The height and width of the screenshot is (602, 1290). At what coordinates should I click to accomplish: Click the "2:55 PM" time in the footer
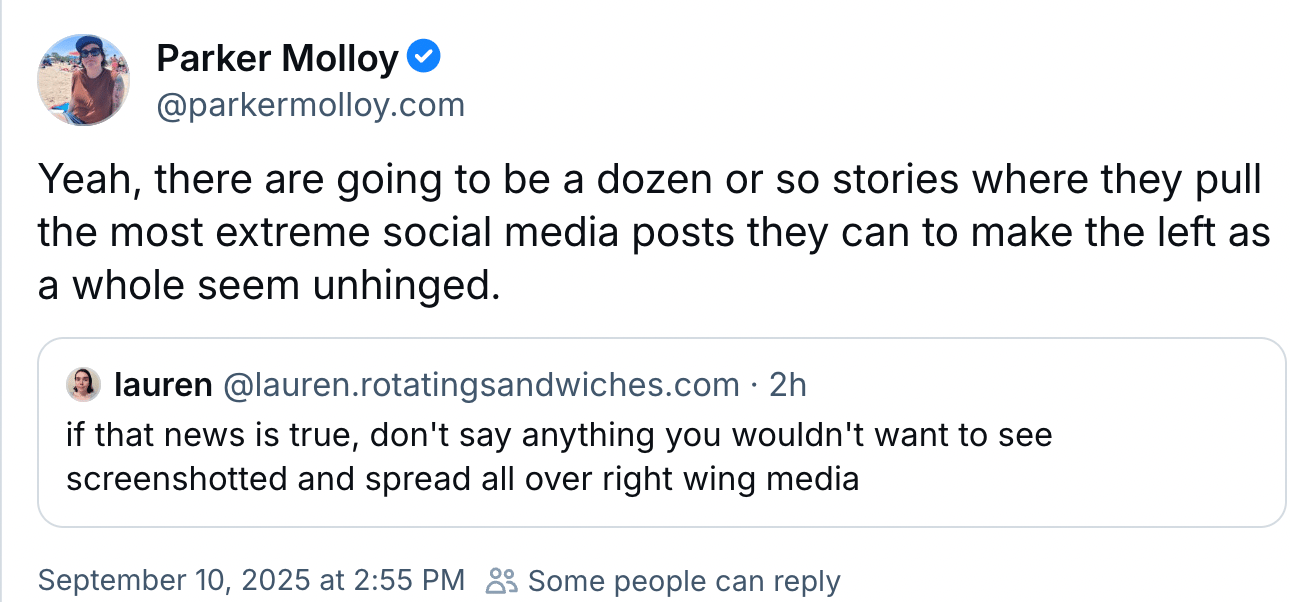point(411,580)
